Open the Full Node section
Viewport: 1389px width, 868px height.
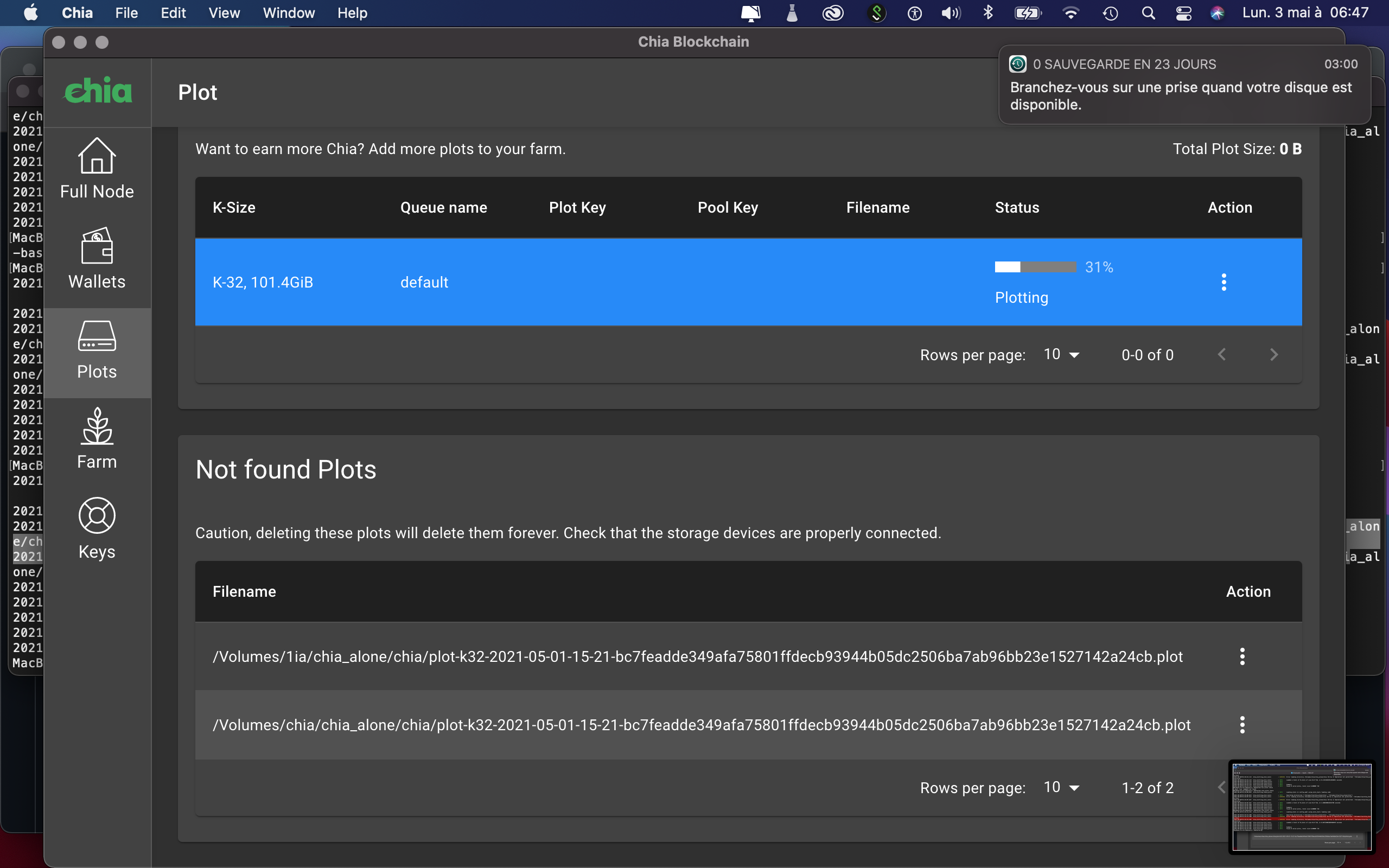click(x=97, y=170)
